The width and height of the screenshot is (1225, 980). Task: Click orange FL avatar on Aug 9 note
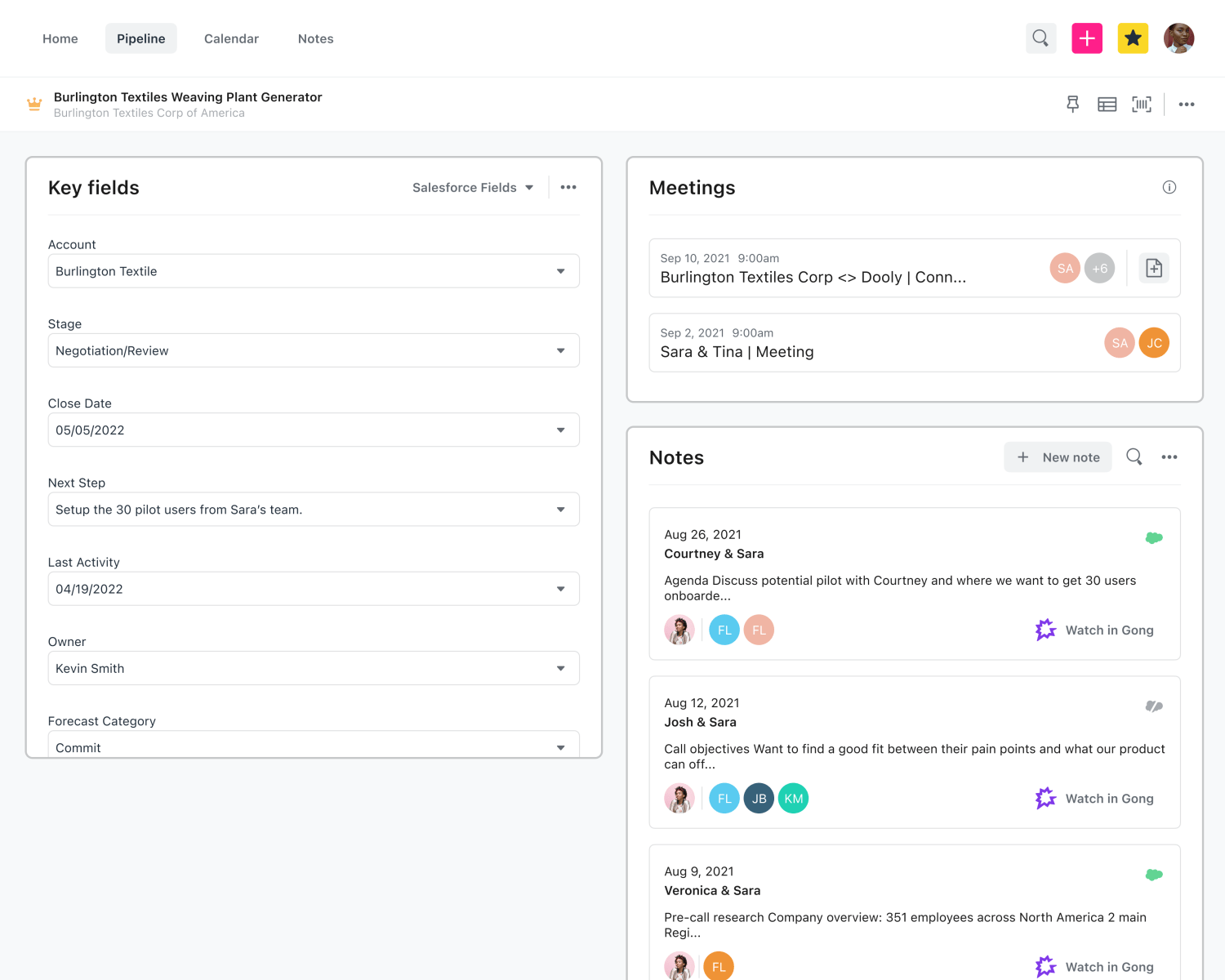719,966
